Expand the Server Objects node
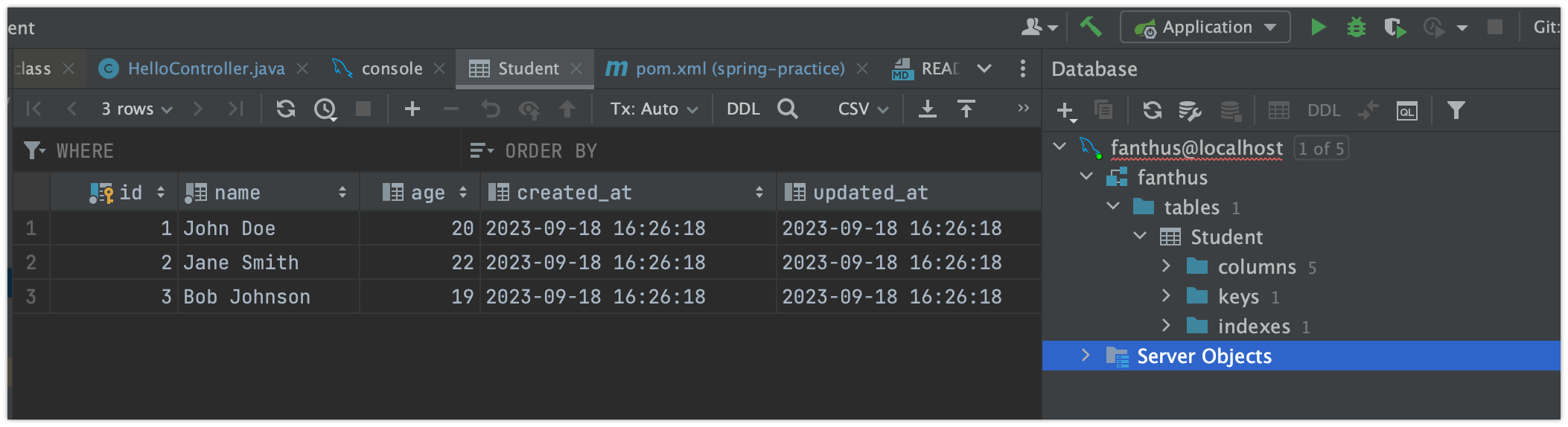This screenshot has width=1568, height=427. click(1086, 356)
